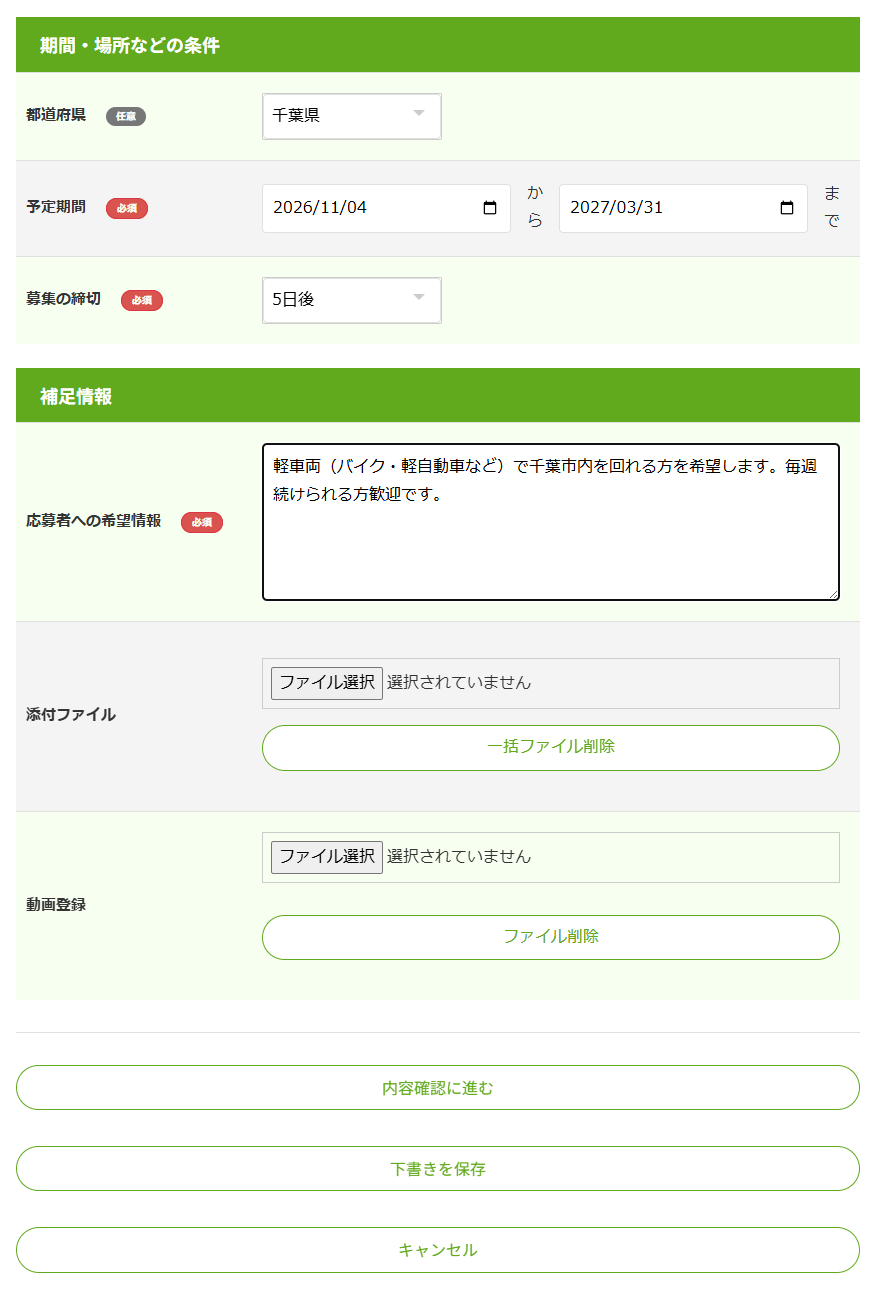Open calendar picker icon for end date 2027/03/31
The width and height of the screenshot is (876, 1292).
787,208
